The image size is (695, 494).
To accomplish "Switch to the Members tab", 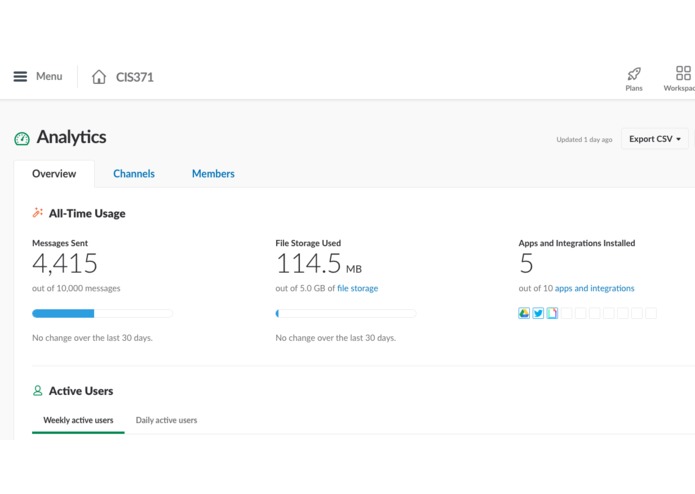I will coord(213,174).
